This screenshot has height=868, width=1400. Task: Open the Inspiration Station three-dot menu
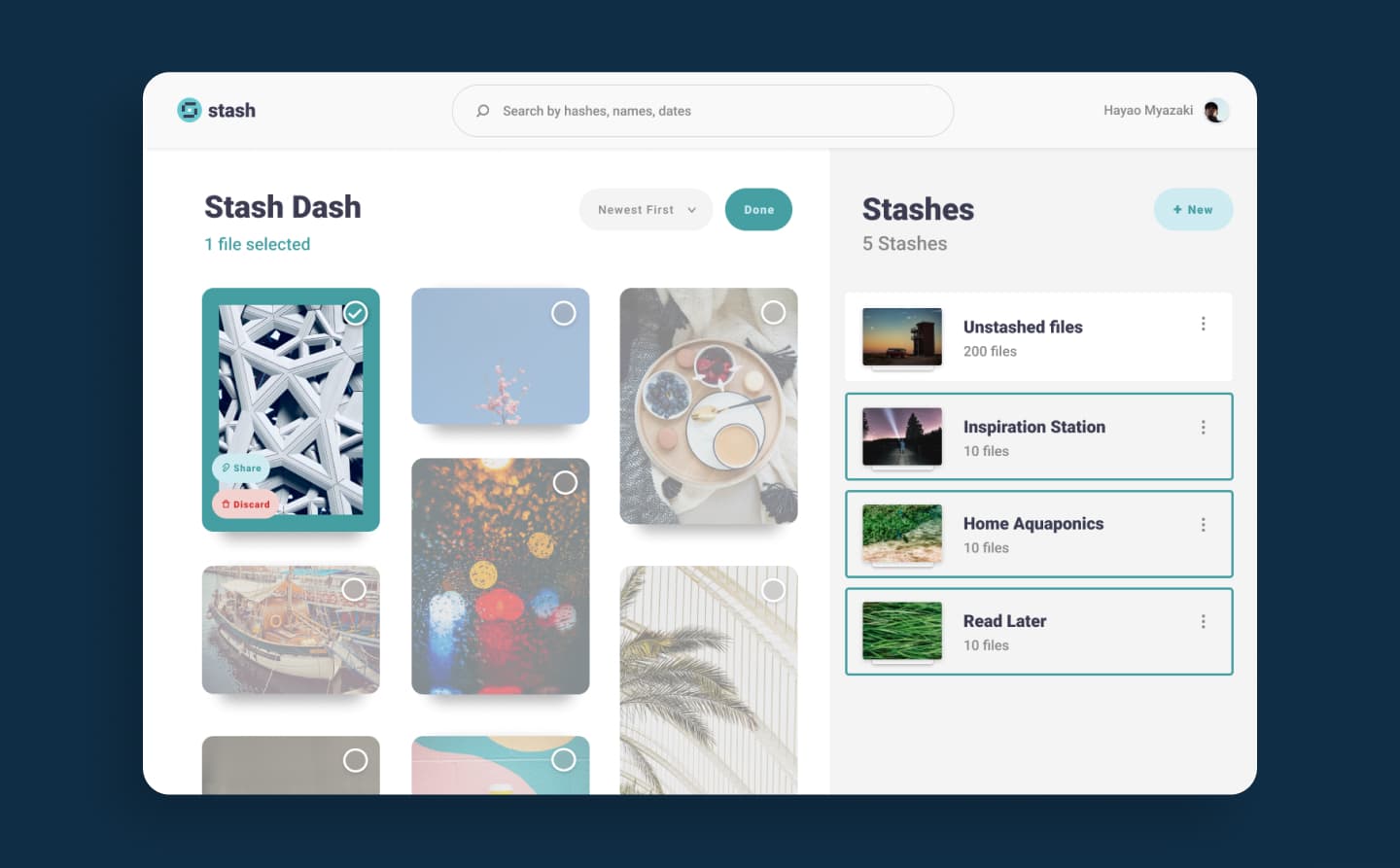coord(1203,427)
